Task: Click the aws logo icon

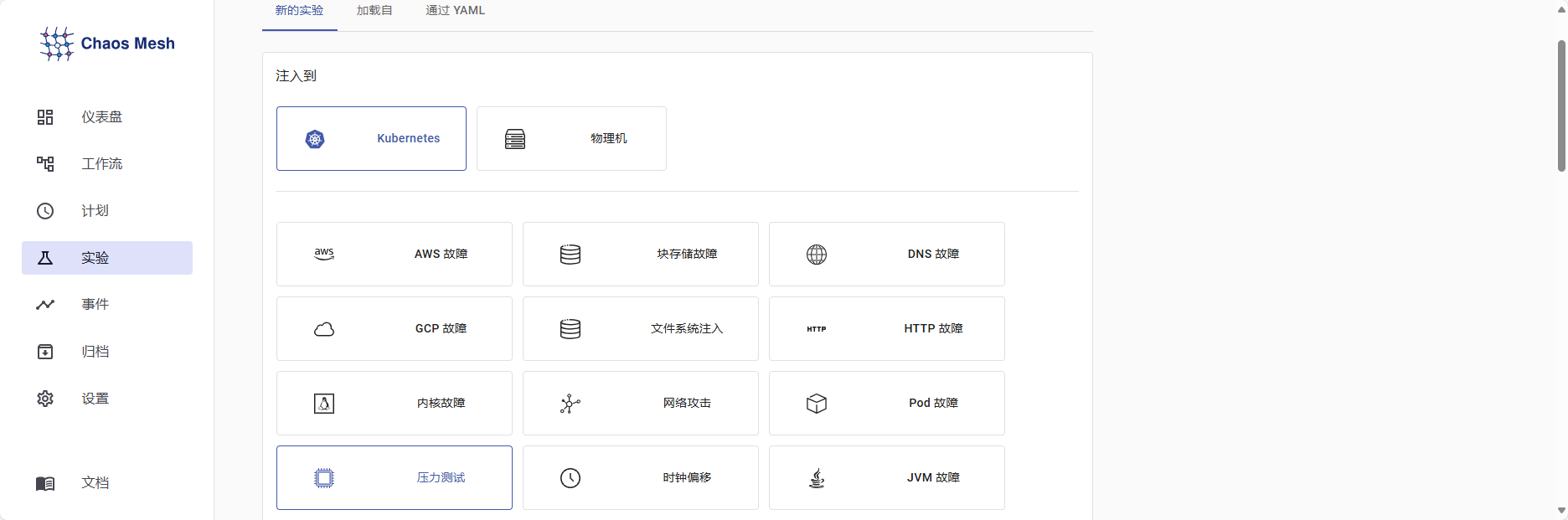Action: tap(324, 255)
